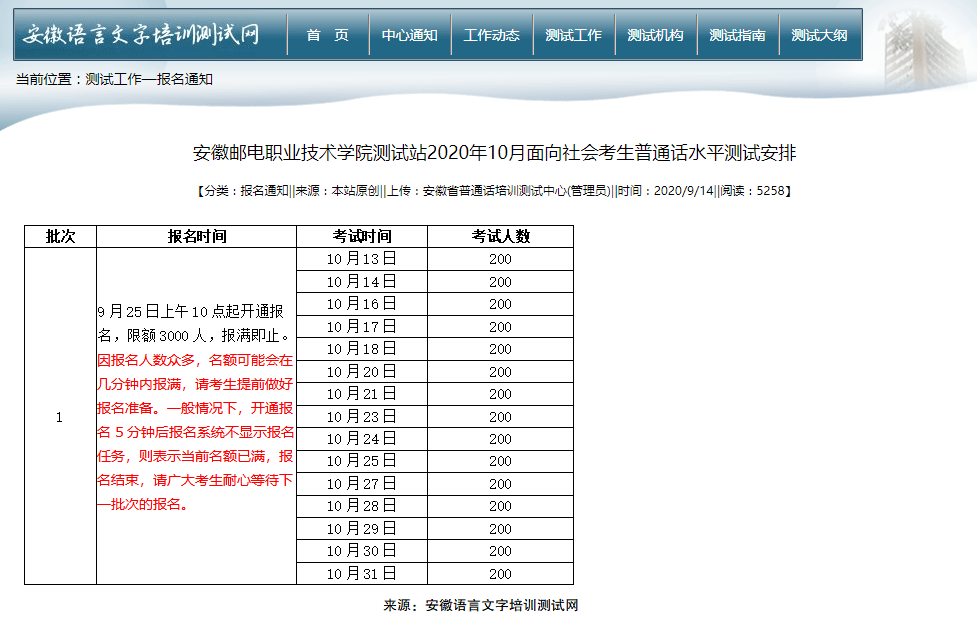Select the 10月25日 exam date

362,461
